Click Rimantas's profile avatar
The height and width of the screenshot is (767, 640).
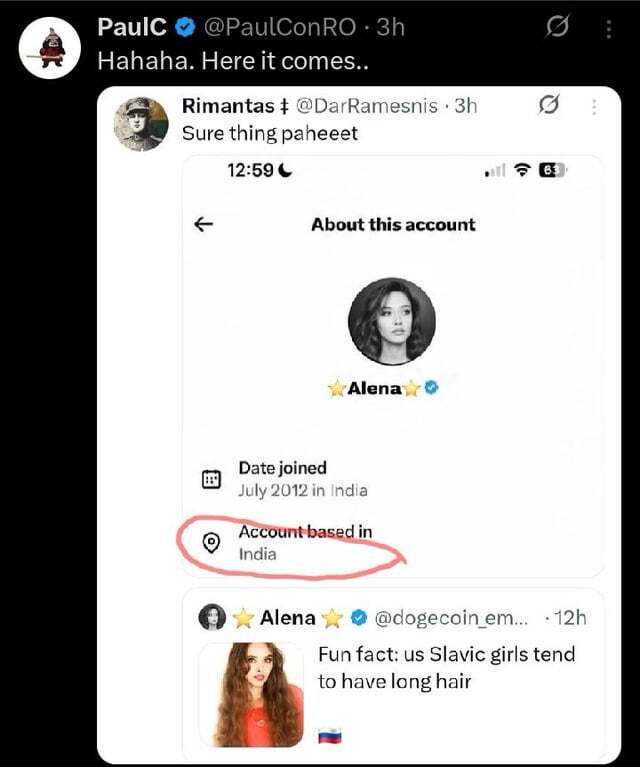141,124
